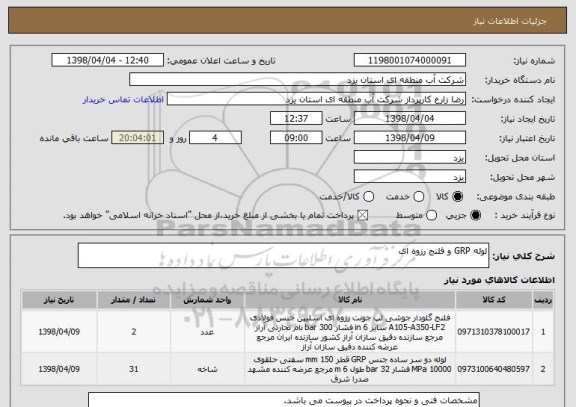Screen dimensions: 576x407
Task: Click the need date in row 2
Action: (x=59, y=369)
